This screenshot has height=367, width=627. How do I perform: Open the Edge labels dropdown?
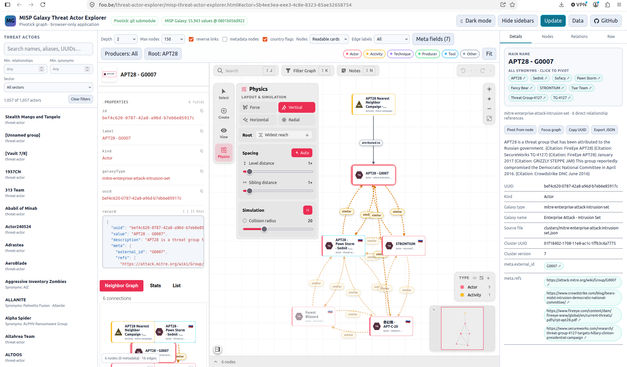pos(391,39)
